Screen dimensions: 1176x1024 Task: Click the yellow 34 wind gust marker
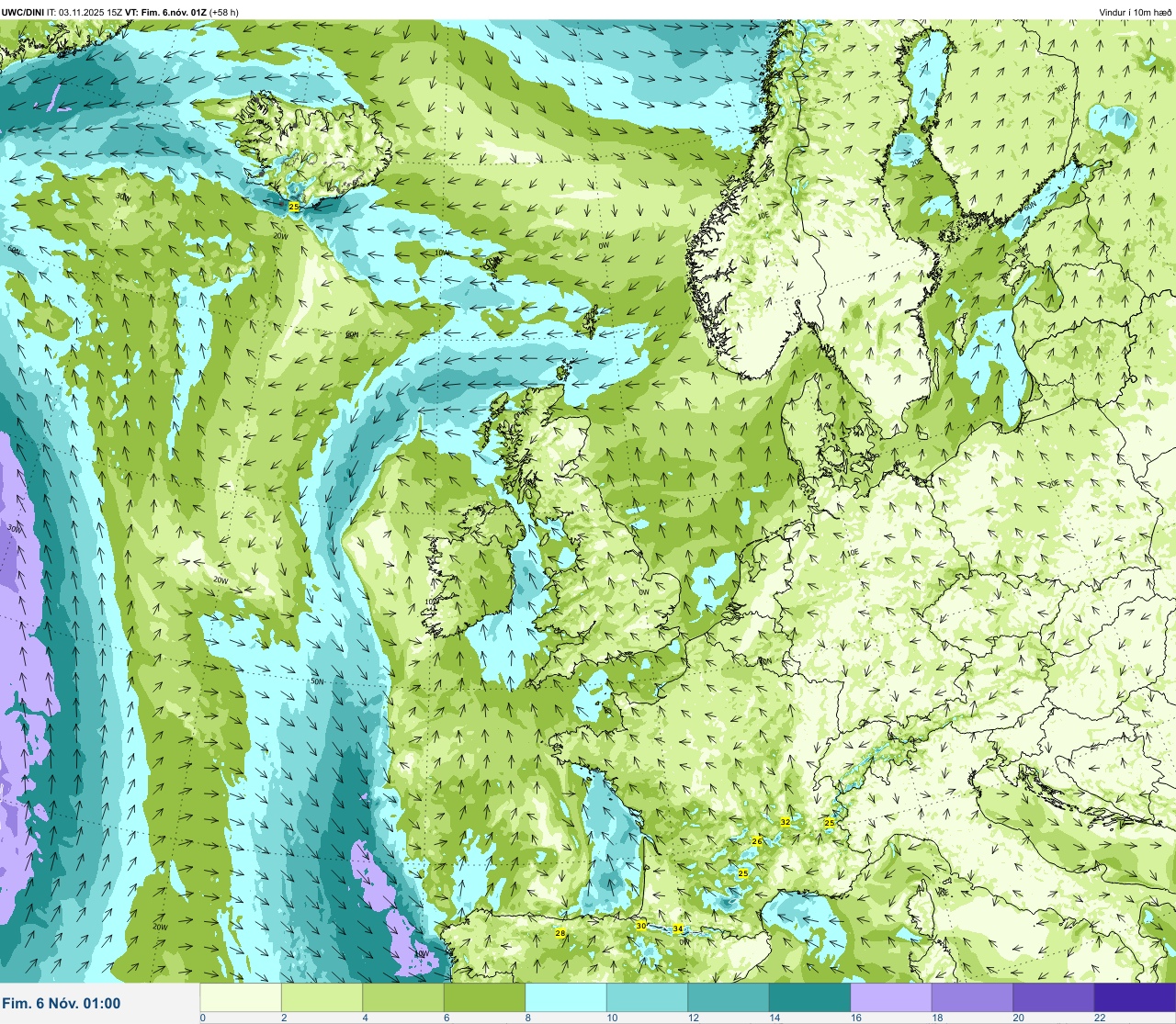(x=677, y=929)
